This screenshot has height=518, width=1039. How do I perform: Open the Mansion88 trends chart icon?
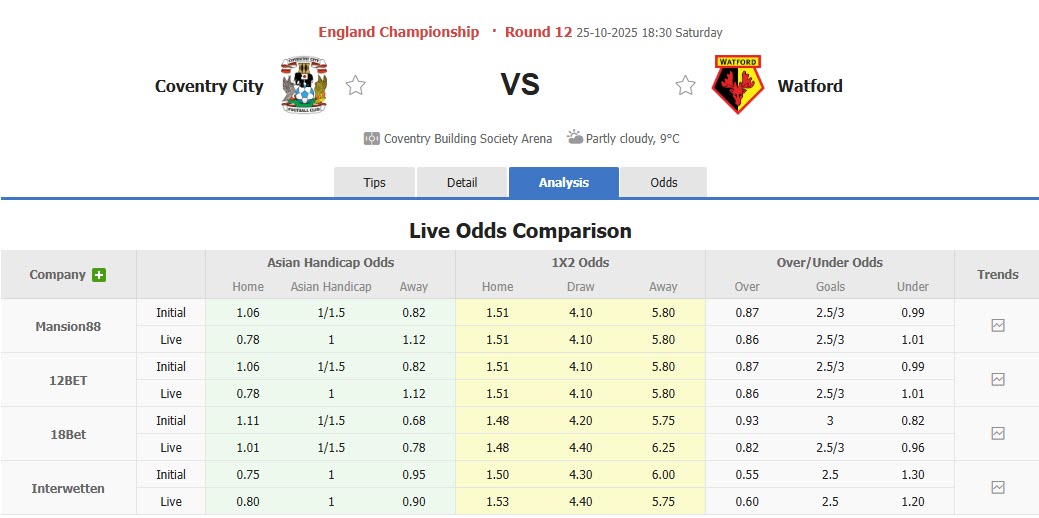(997, 326)
